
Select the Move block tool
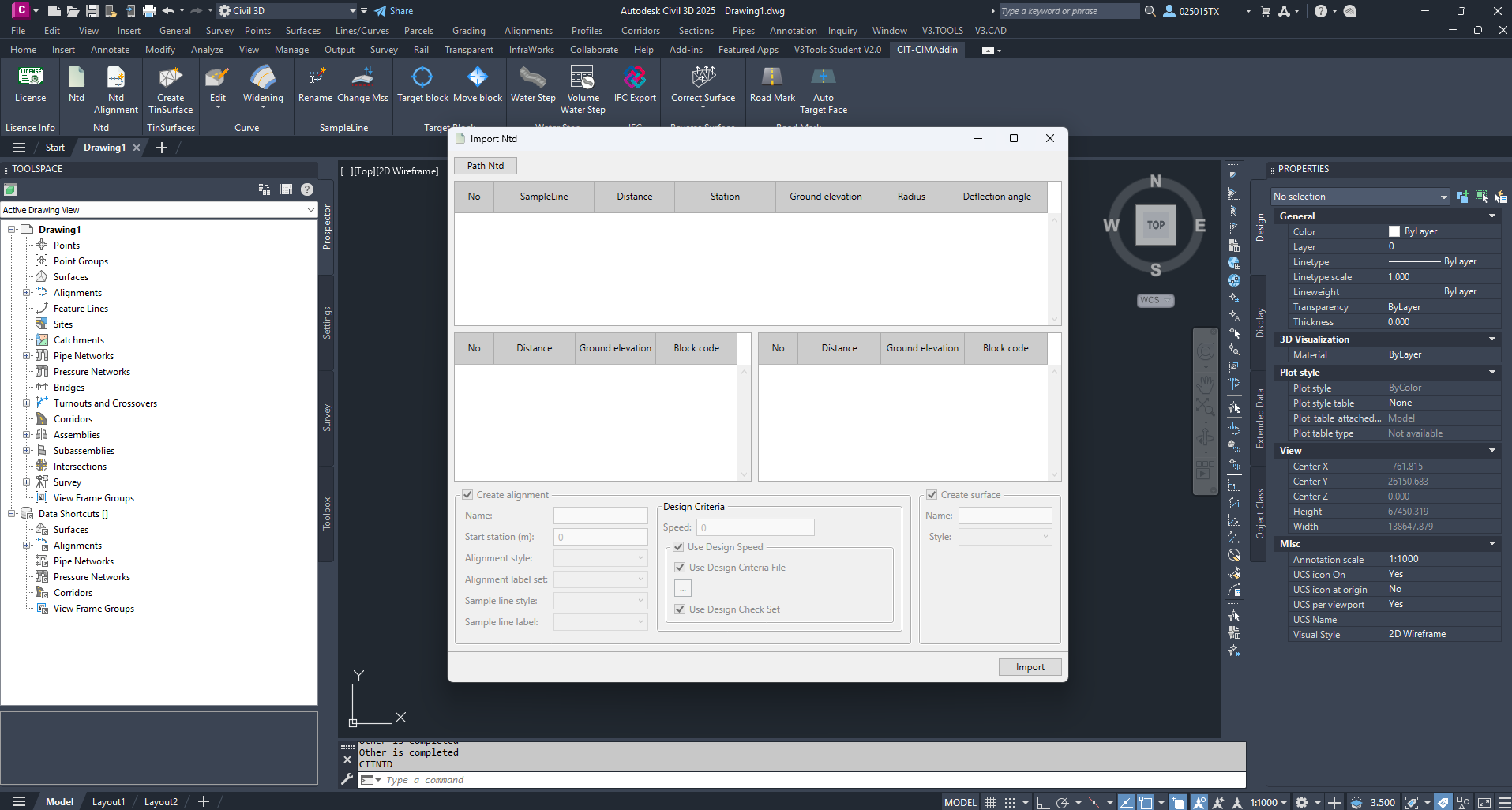click(478, 85)
